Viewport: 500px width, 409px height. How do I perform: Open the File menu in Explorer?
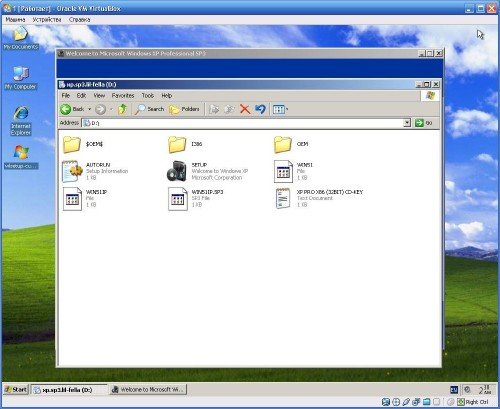(x=66, y=95)
